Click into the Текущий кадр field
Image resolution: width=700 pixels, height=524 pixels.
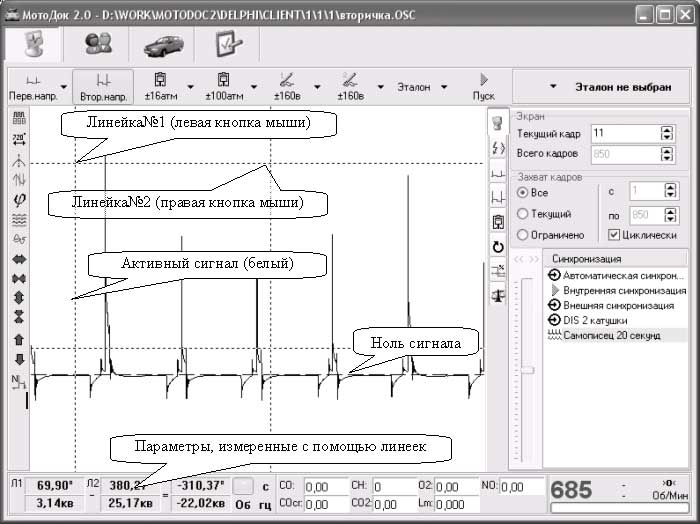click(x=625, y=133)
